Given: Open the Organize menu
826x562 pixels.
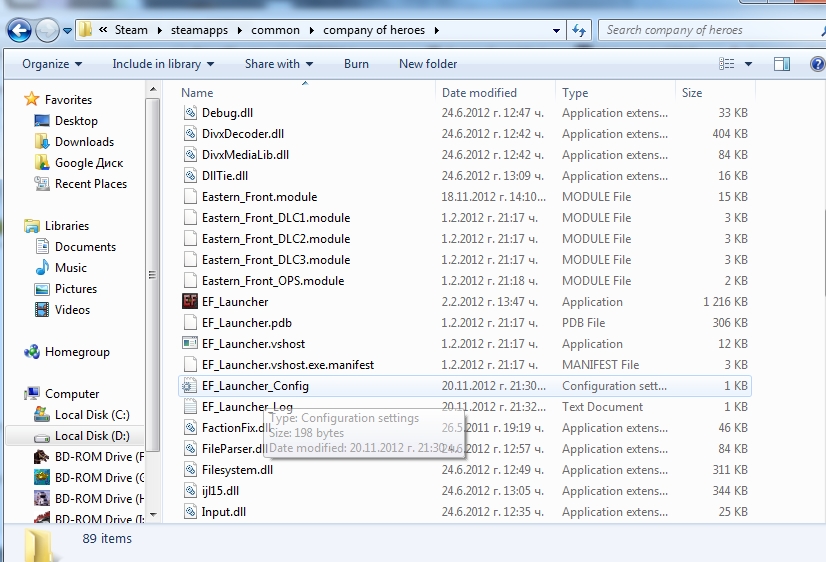Looking at the screenshot, I should (x=52, y=64).
